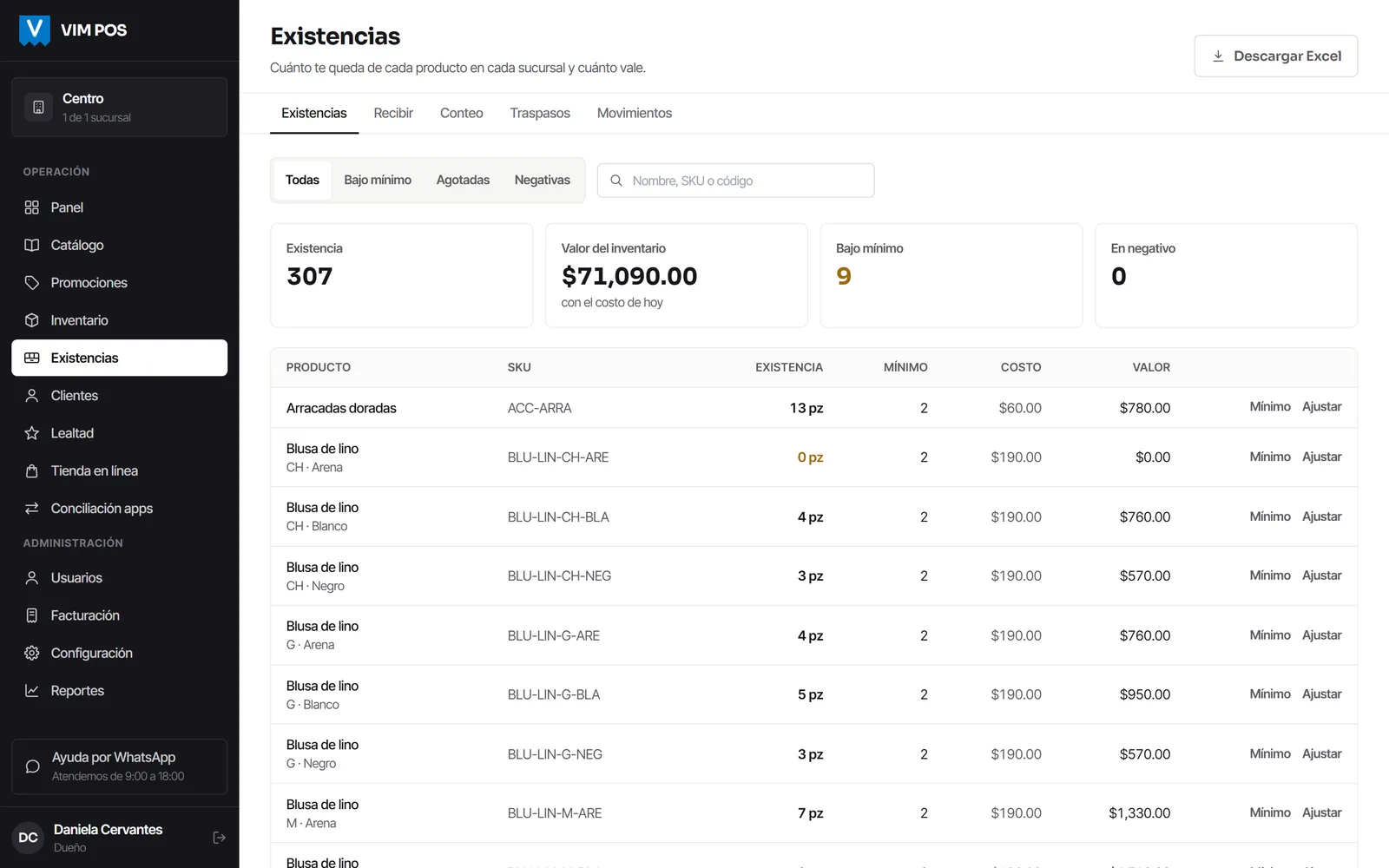Click Ajustar for BLU-LIN-CH-BLA row
The height and width of the screenshot is (868, 1389).
pos(1321,516)
